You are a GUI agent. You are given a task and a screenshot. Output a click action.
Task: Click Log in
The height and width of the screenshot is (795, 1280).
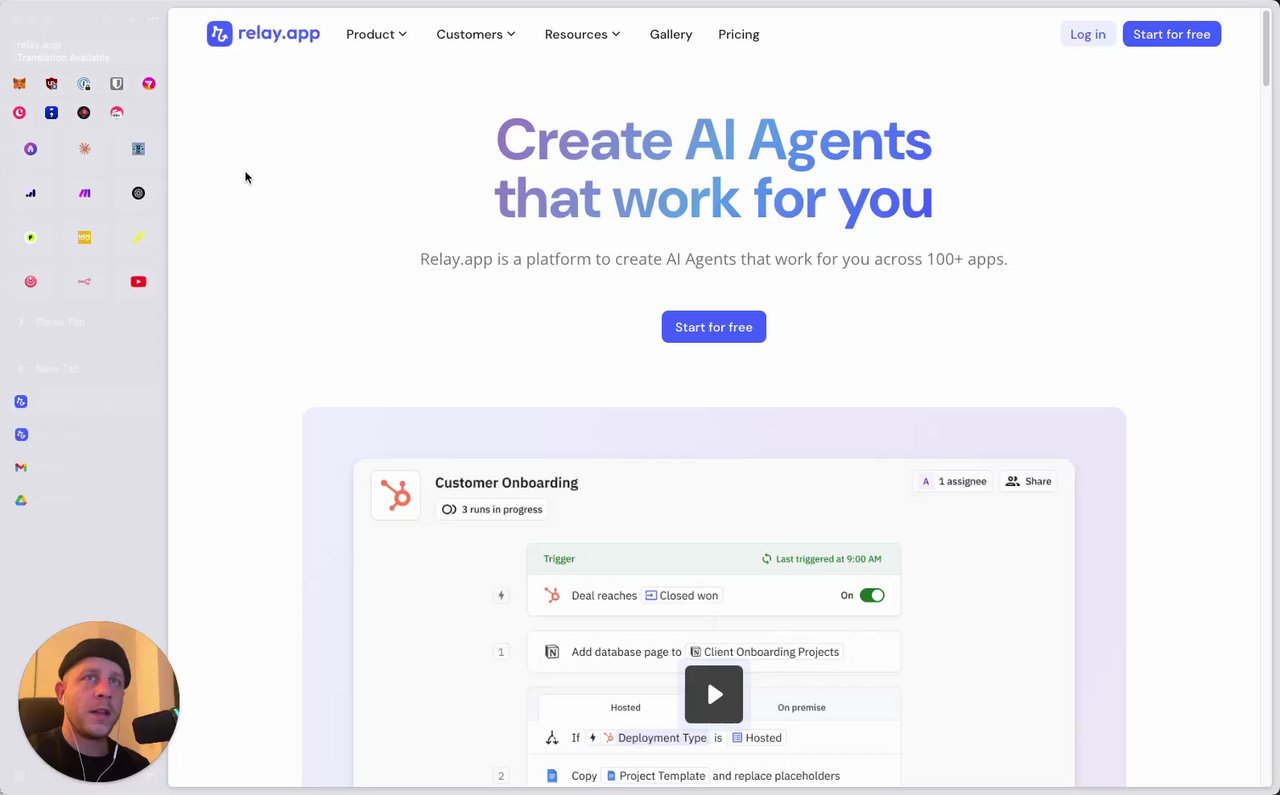(x=1088, y=34)
